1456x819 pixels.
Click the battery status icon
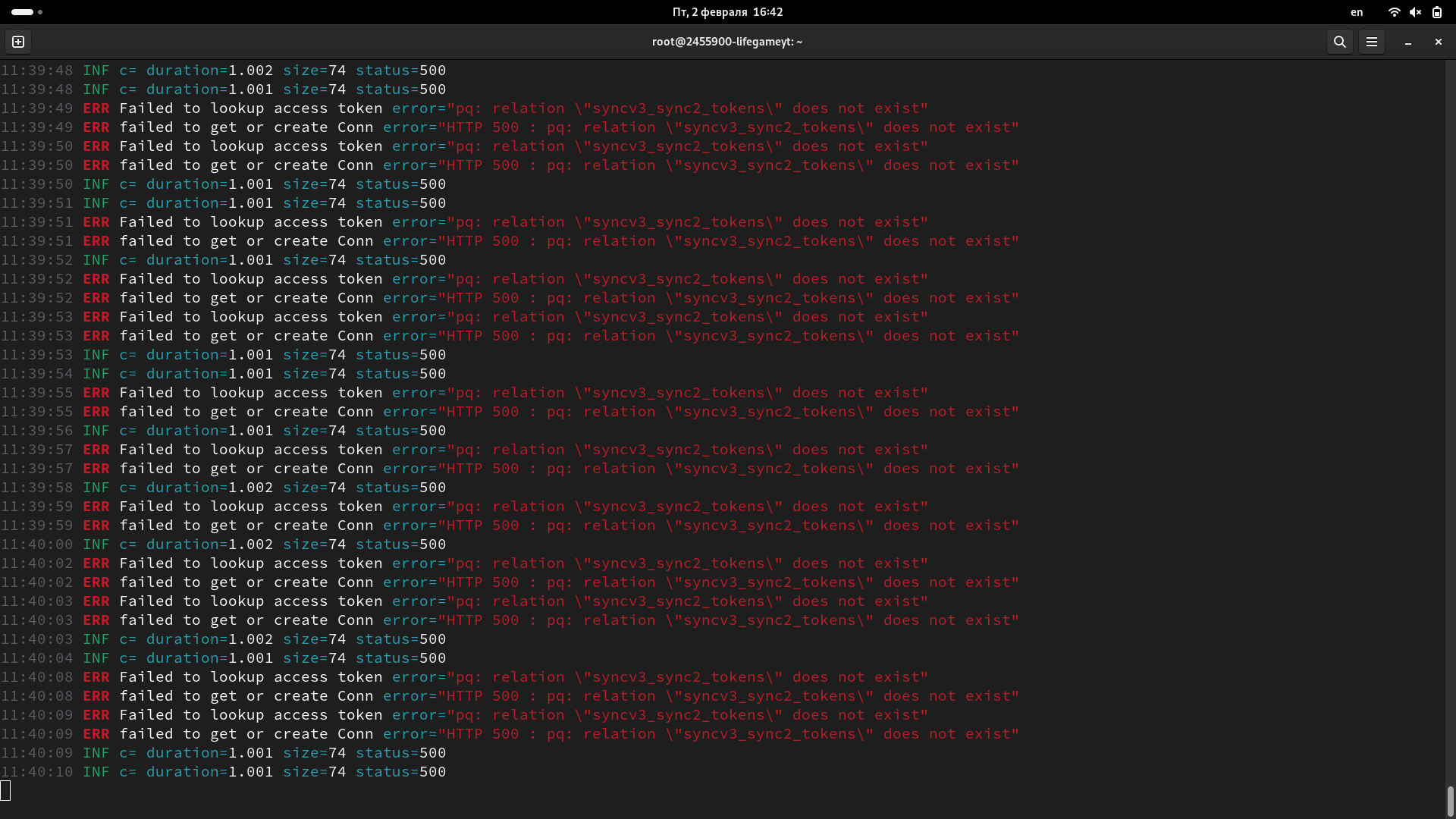(x=1437, y=12)
